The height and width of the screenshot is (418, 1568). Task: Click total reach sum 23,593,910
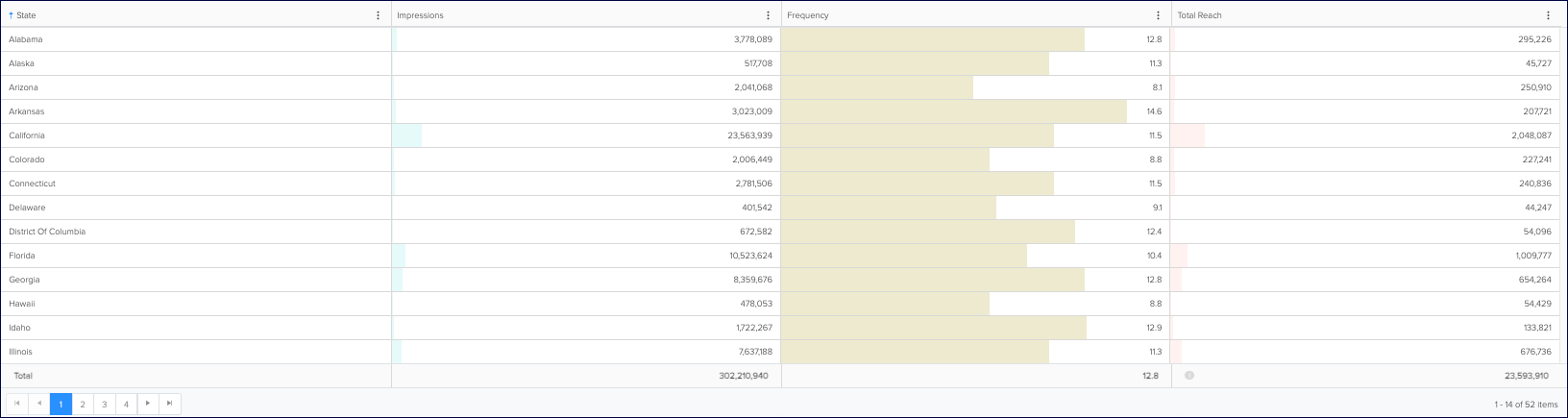tap(1527, 376)
